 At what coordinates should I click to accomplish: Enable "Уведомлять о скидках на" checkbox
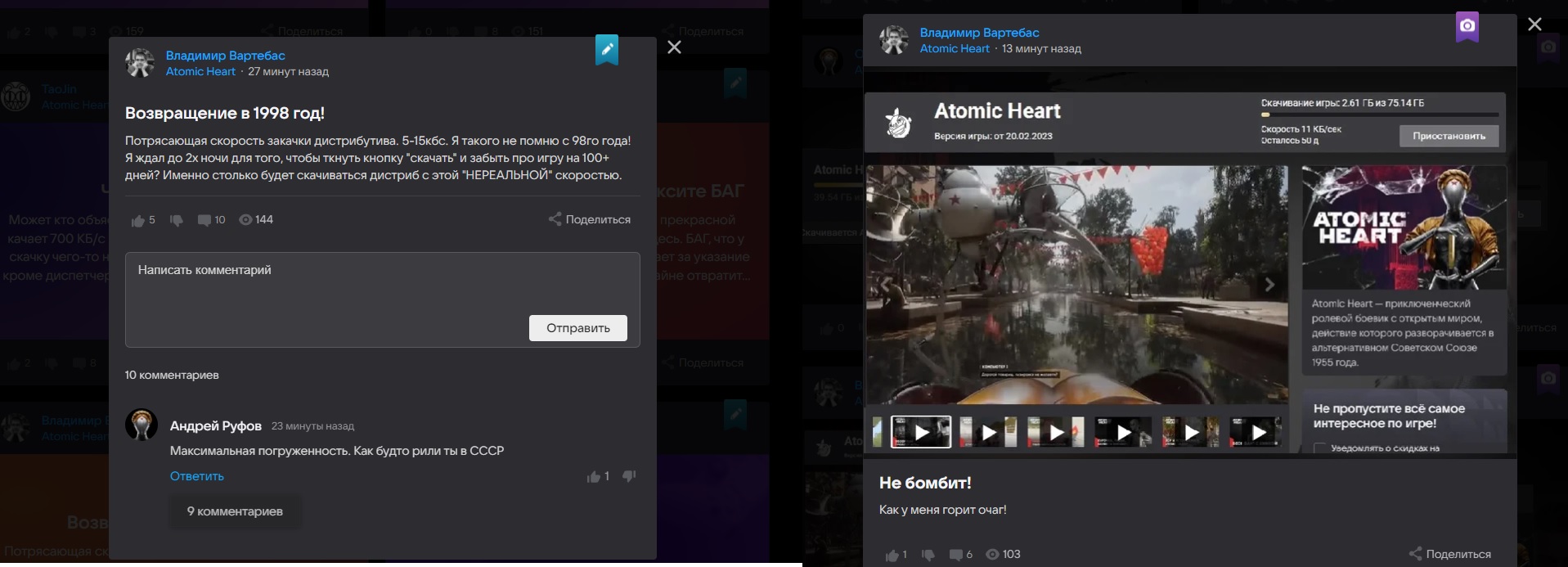coord(1319,448)
